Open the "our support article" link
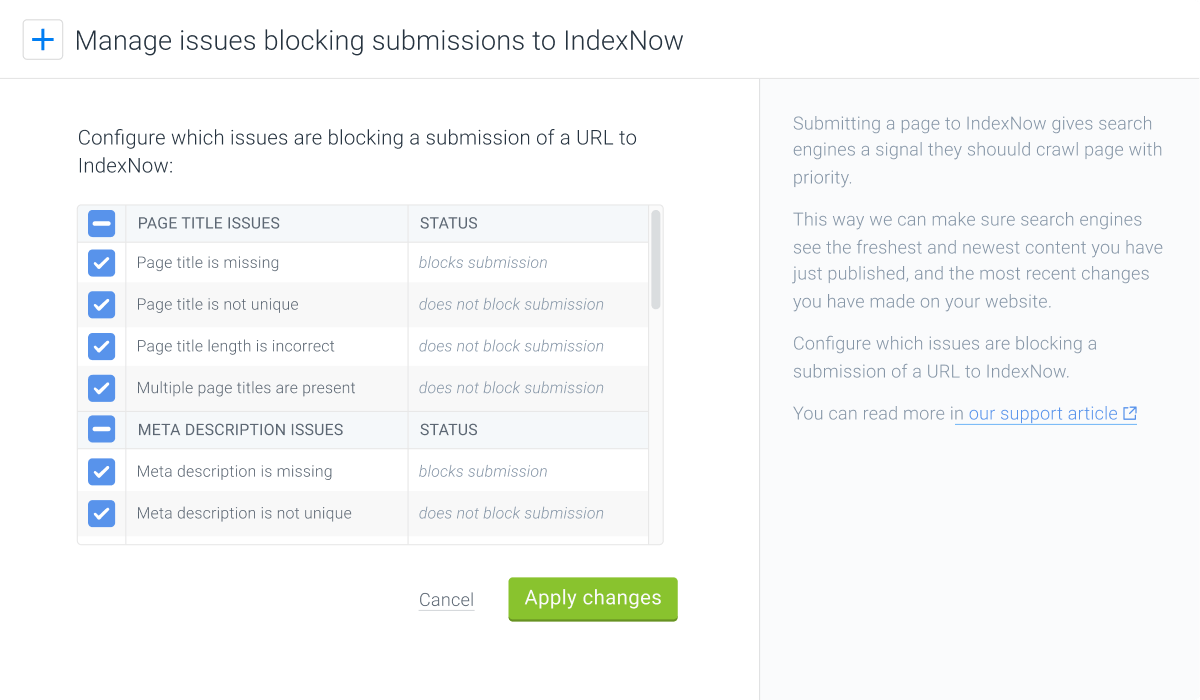The width and height of the screenshot is (1200, 700). tap(1043, 414)
